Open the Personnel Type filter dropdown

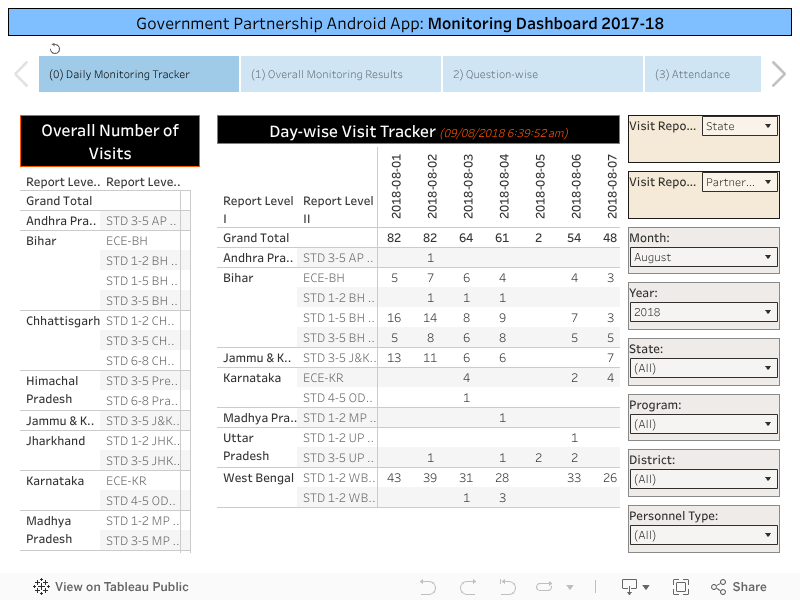pos(704,535)
